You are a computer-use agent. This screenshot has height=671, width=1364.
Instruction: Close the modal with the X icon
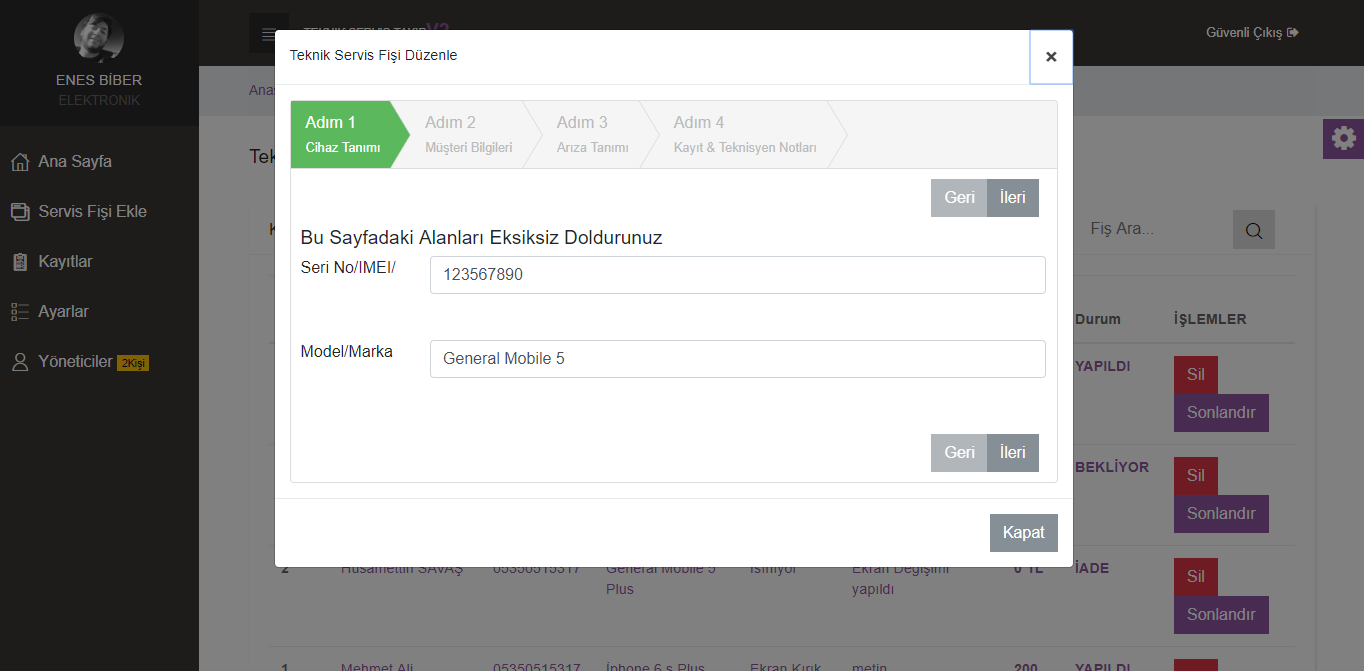click(x=1051, y=57)
